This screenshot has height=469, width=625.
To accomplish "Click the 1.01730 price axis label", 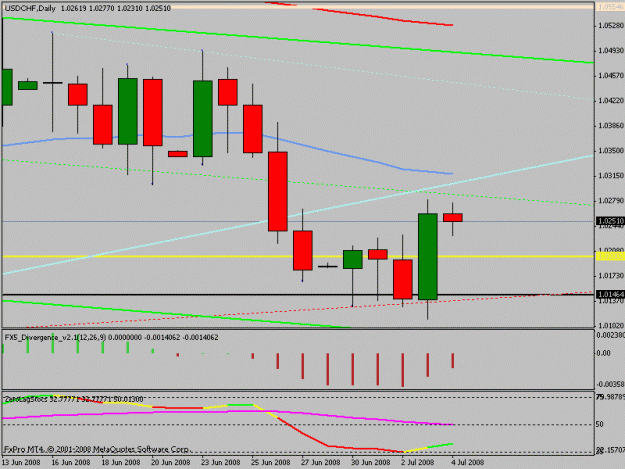I will [x=611, y=276].
